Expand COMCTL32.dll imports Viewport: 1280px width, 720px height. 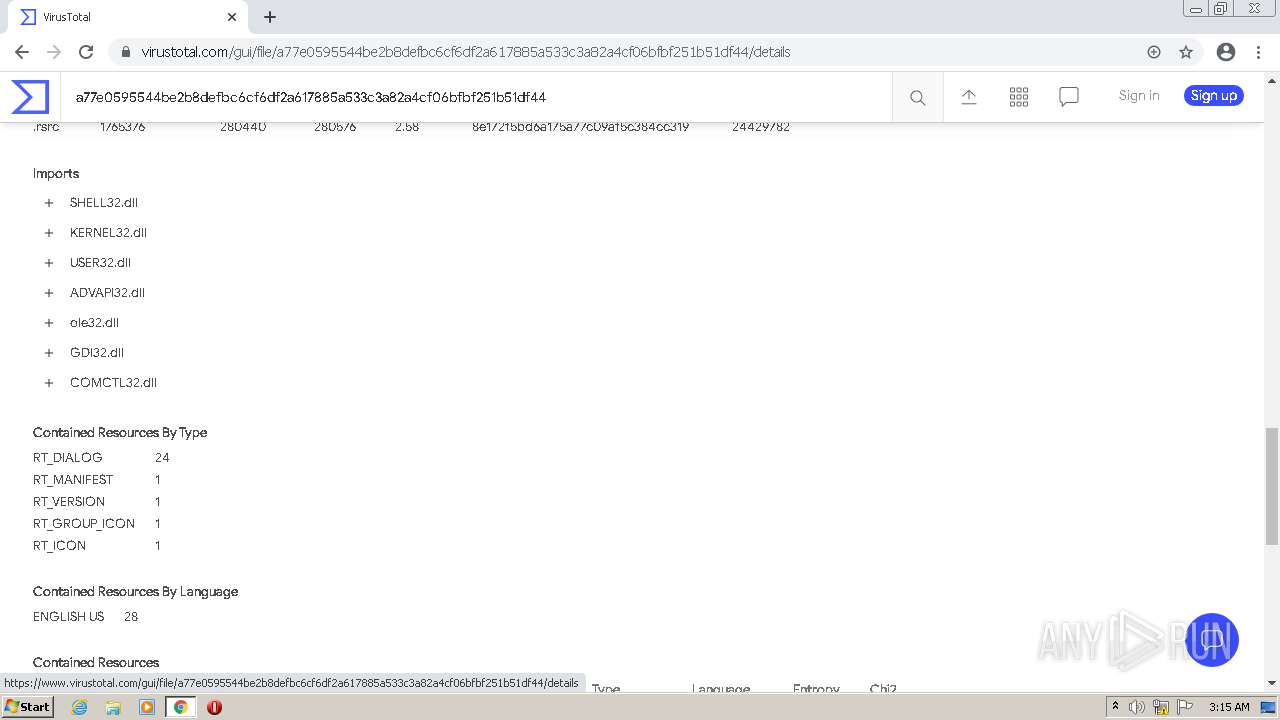point(48,383)
